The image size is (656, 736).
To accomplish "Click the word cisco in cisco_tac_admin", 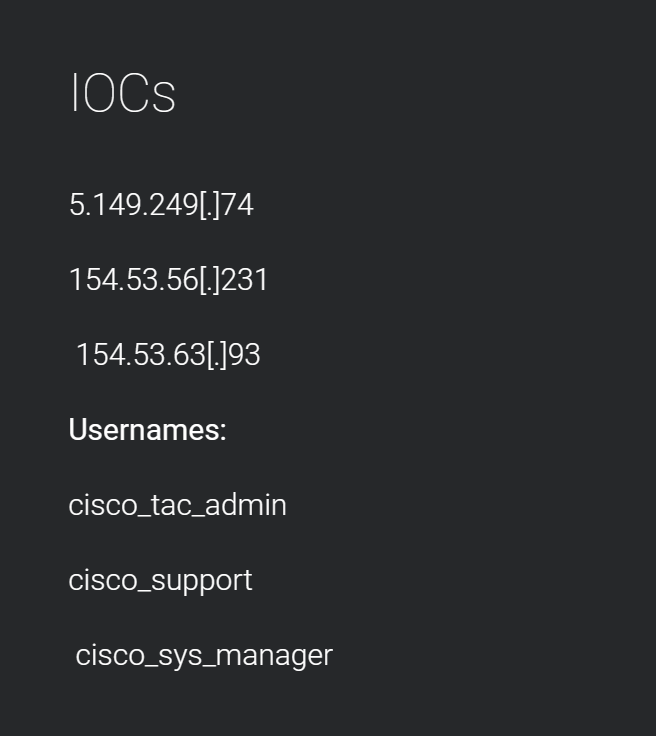I will pyautogui.click(x=103, y=506).
